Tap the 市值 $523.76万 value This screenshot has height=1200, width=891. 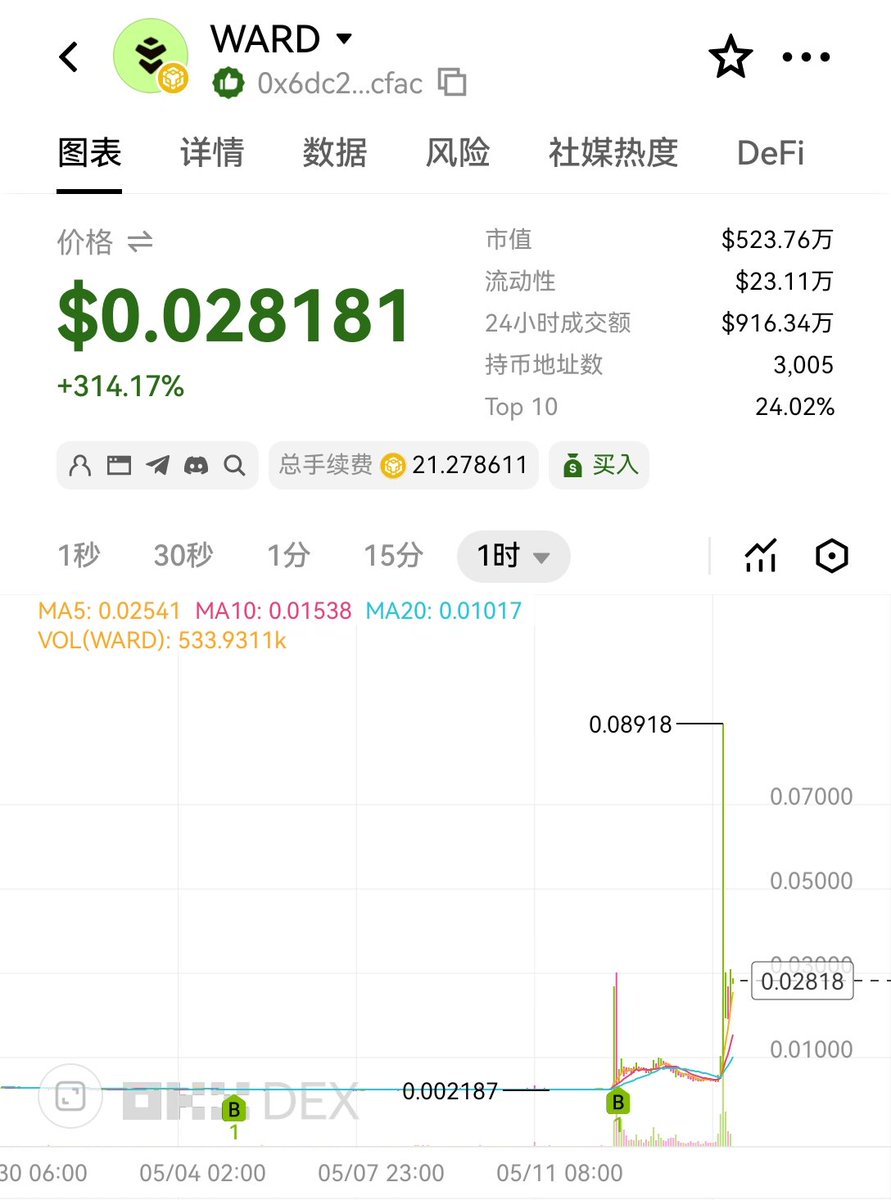click(x=777, y=240)
